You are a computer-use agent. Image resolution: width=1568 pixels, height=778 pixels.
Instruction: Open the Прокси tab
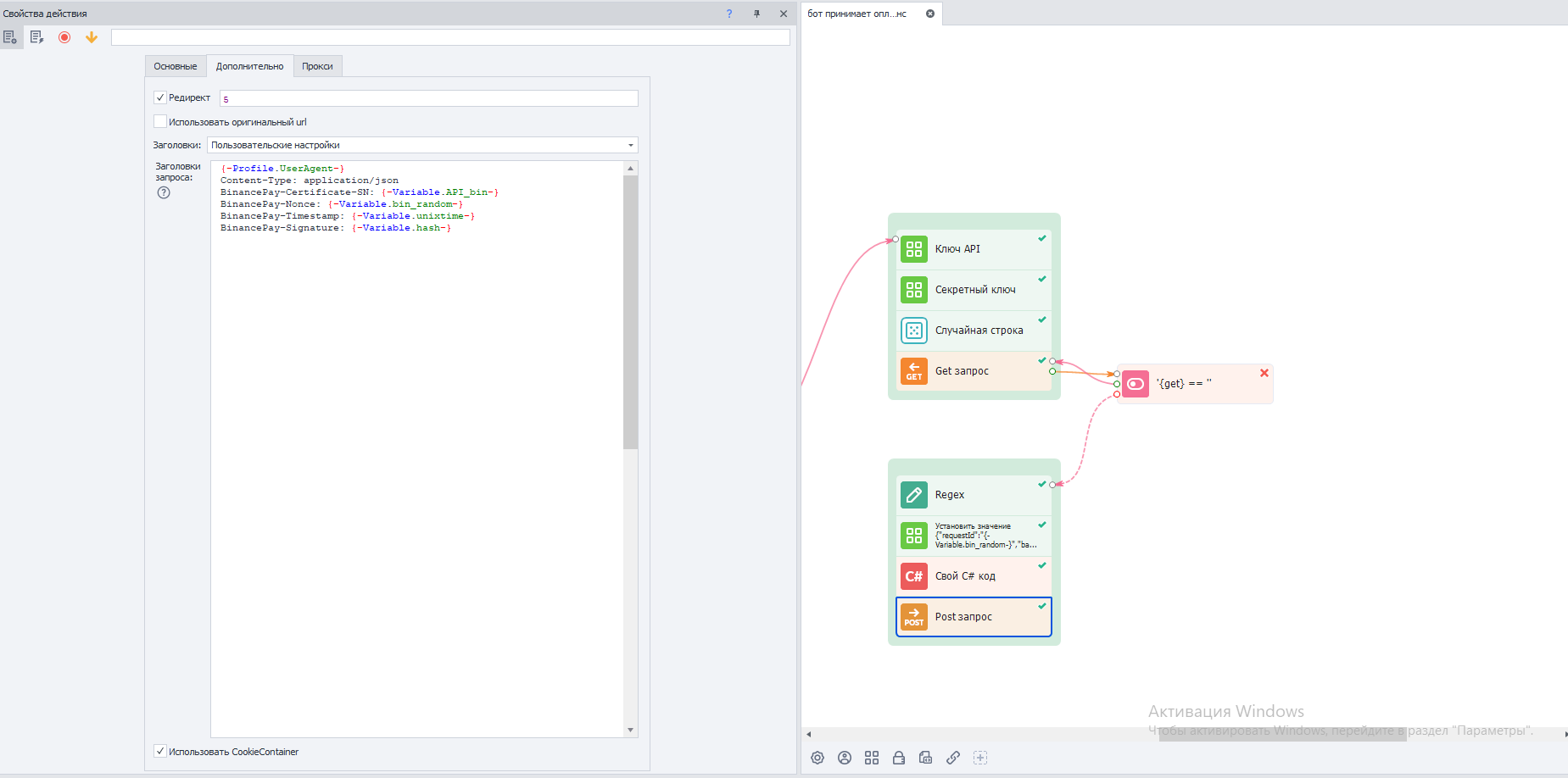point(317,66)
